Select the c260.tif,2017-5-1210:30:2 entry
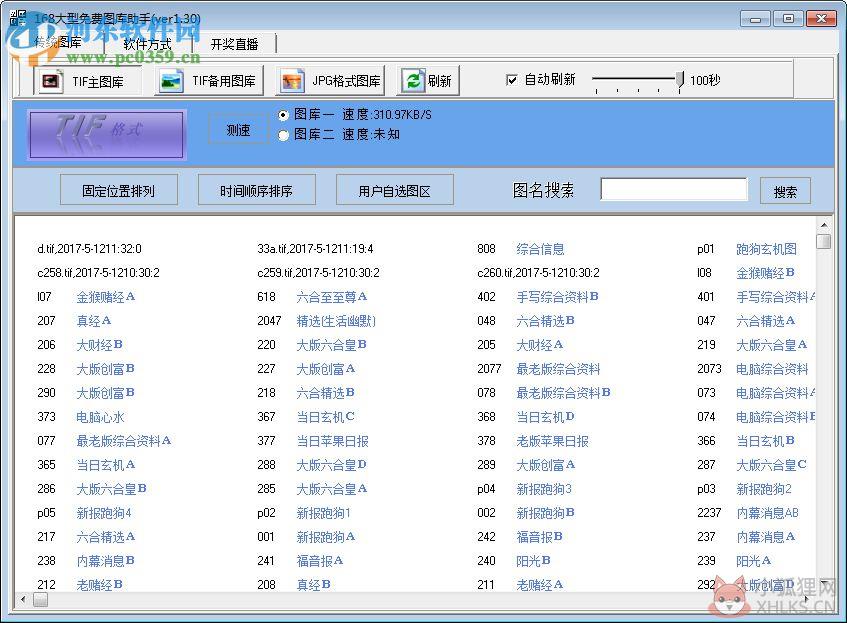Viewport: 847px width, 623px height. pyautogui.click(x=539, y=273)
